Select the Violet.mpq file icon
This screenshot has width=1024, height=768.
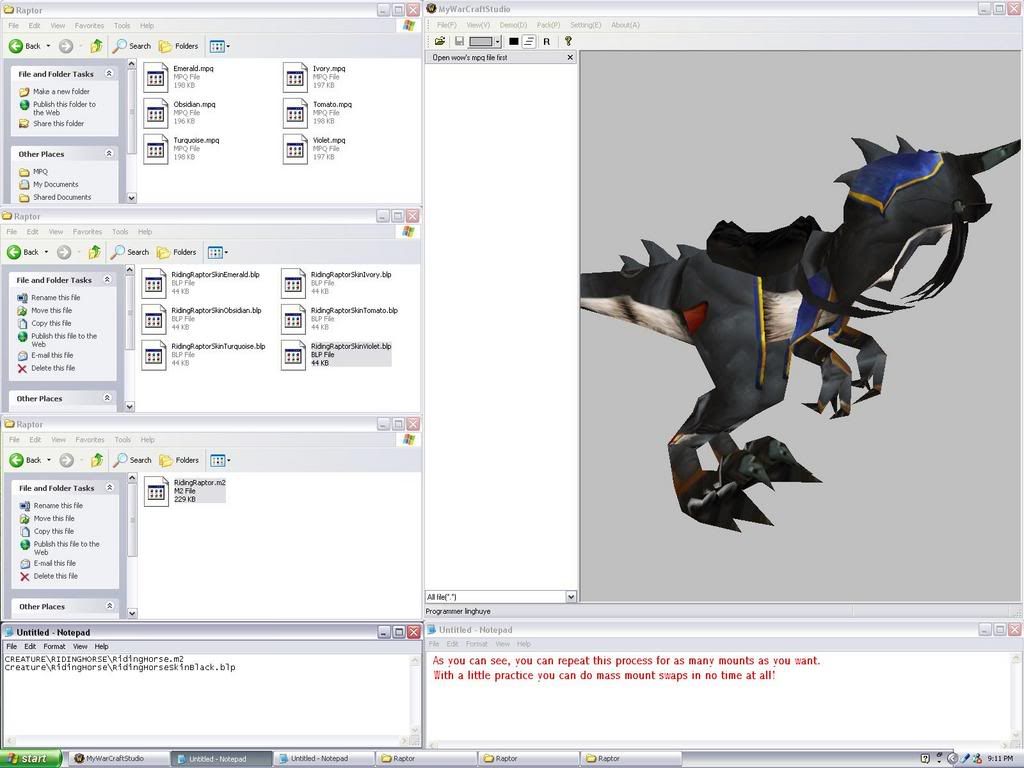tap(295, 150)
